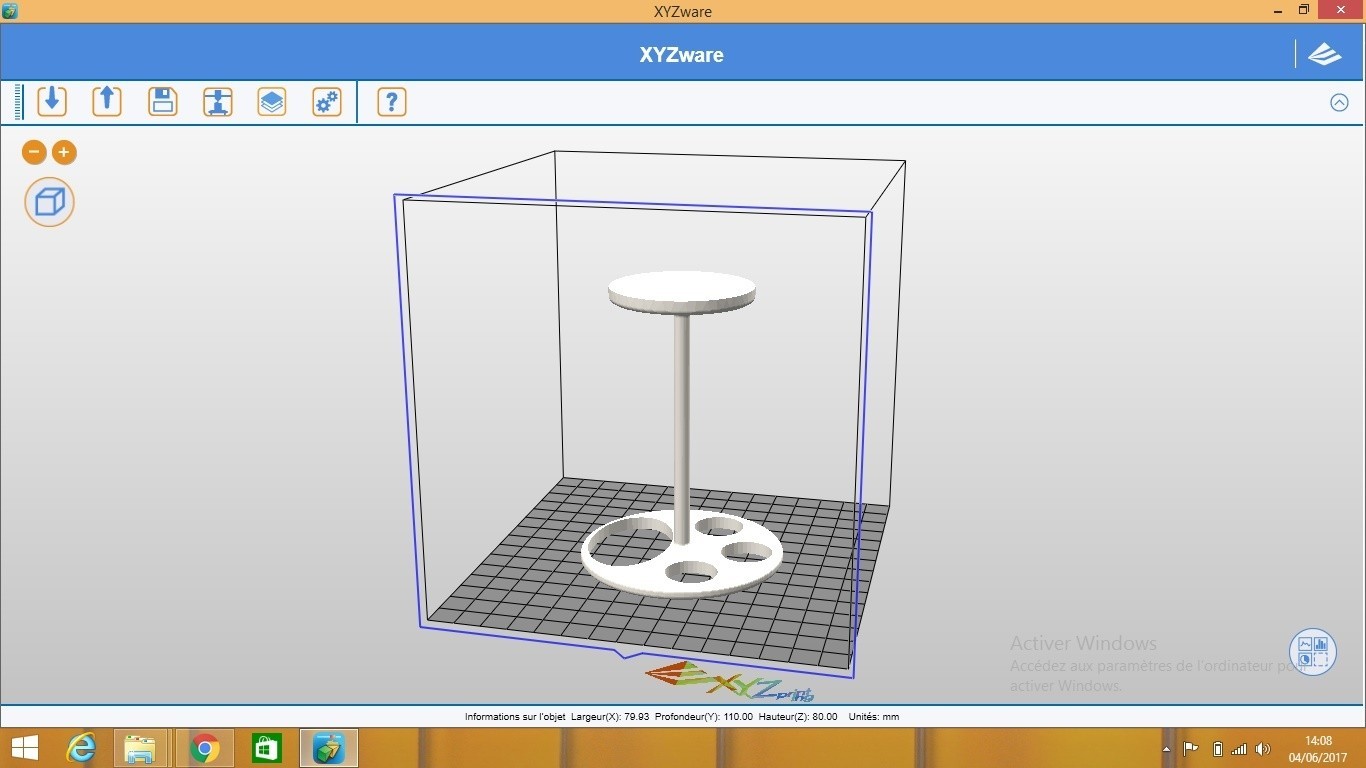Launch Internet Explorer from the taskbar
This screenshot has width=1366, height=768.
pyautogui.click(x=81, y=748)
